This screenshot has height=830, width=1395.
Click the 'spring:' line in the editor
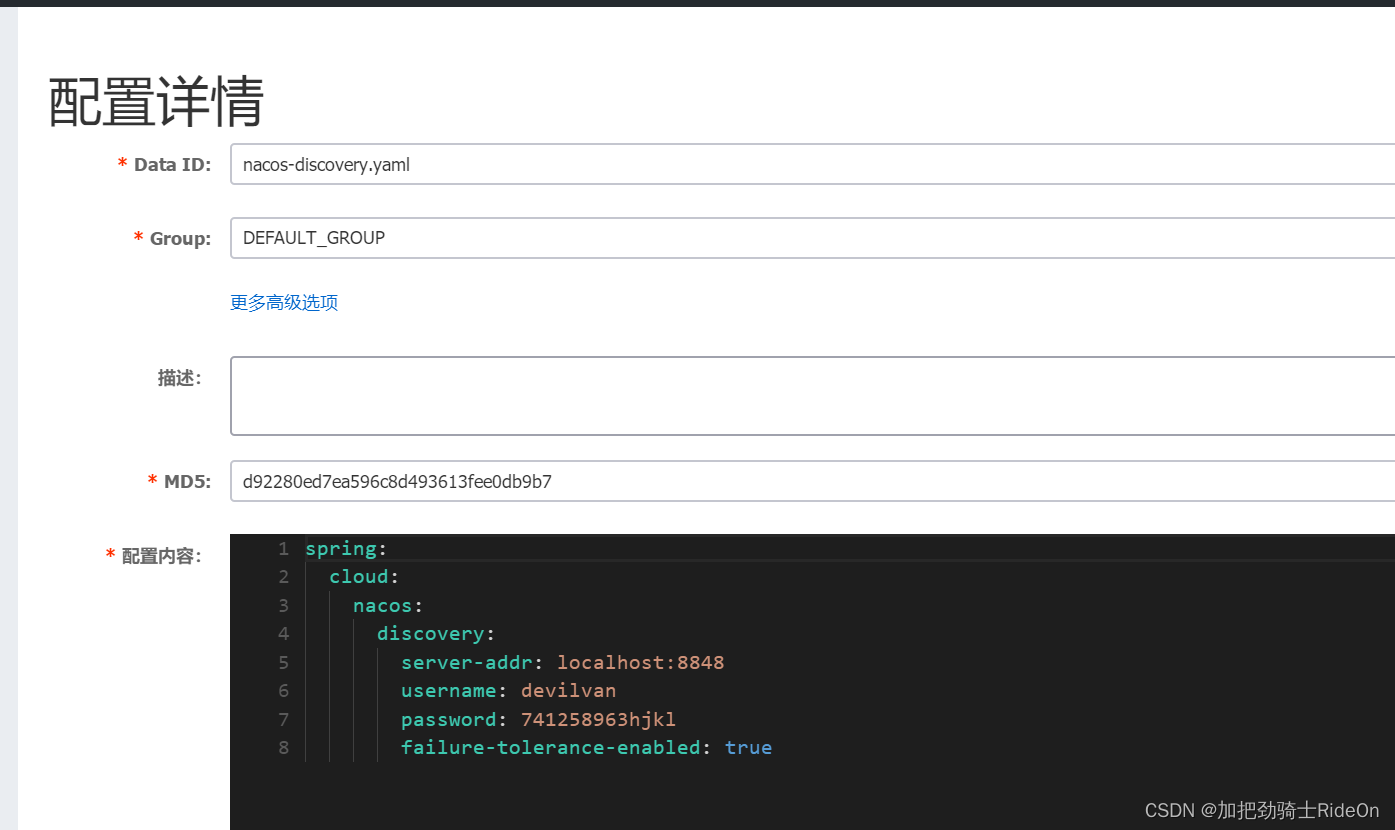pos(346,549)
